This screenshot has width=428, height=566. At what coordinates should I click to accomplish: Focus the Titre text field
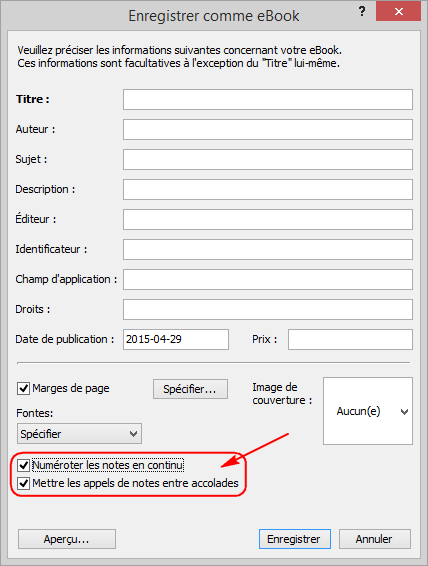click(x=268, y=100)
